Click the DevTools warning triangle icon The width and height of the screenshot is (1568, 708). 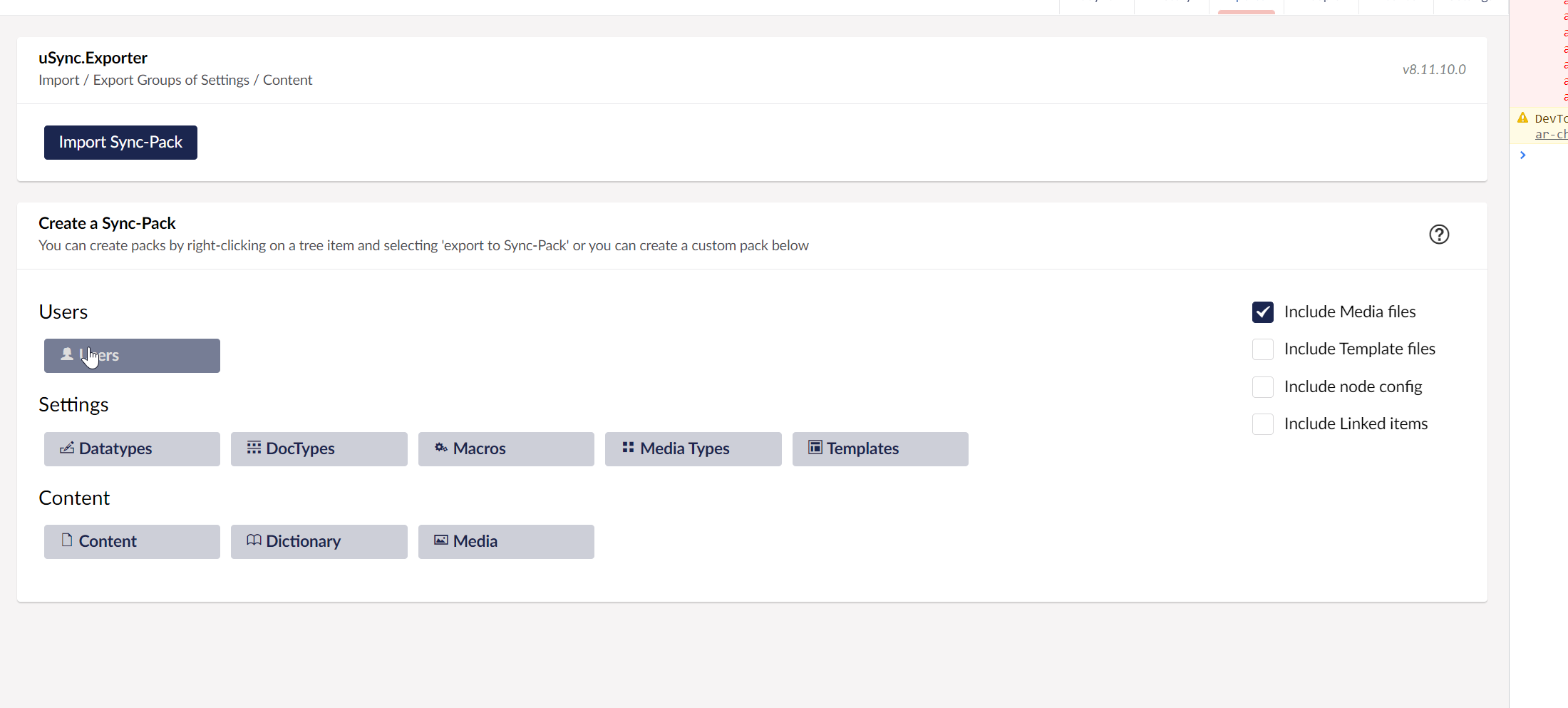pyautogui.click(x=1522, y=118)
